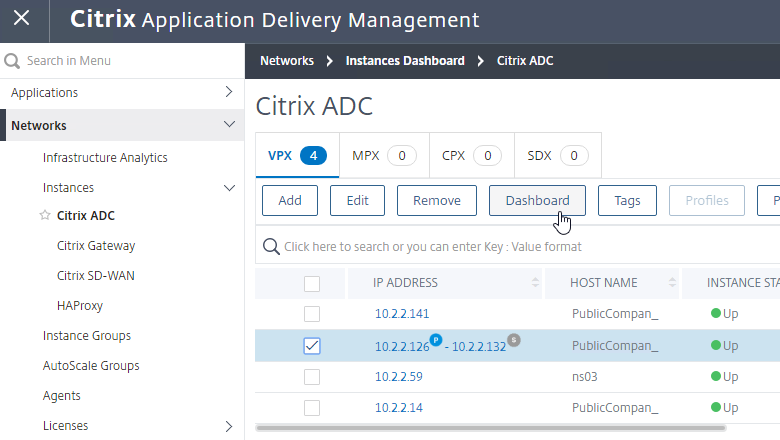Click the horizontal scrollbar below the table
780x440 pixels.
[491, 428]
